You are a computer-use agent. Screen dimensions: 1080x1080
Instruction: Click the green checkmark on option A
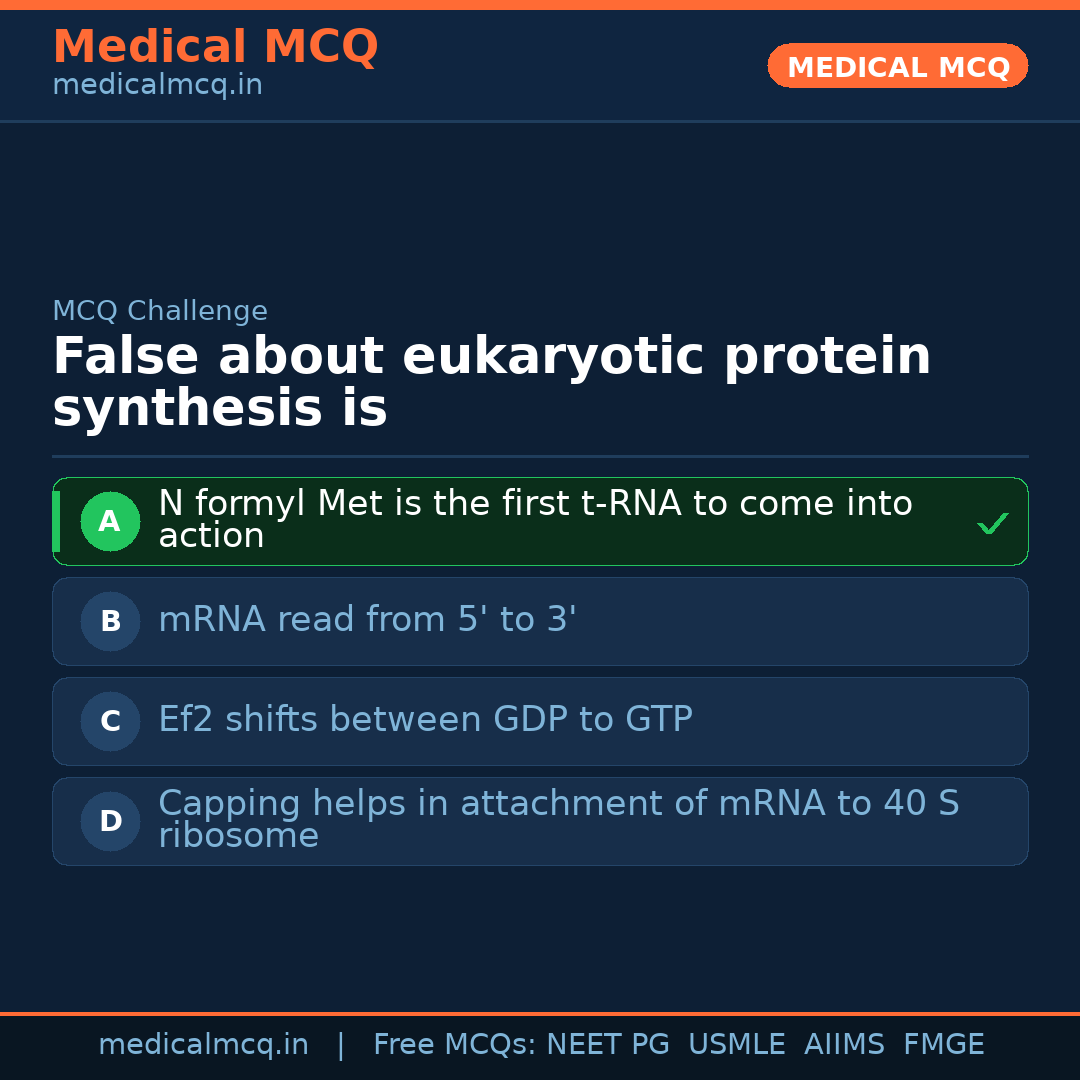point(992,523)
